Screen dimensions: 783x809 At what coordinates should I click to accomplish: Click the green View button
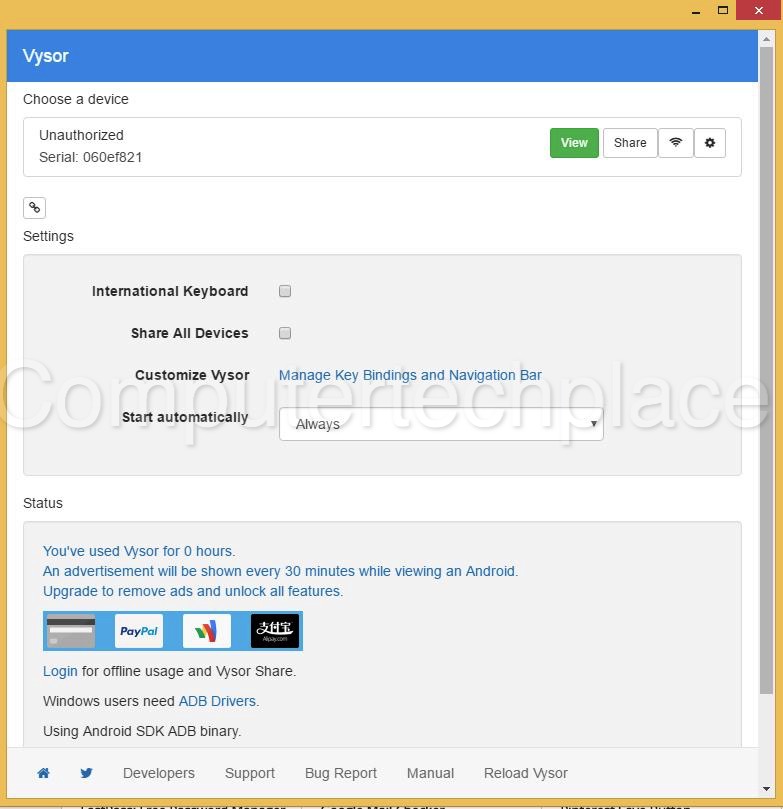click(x=574, y=143)
